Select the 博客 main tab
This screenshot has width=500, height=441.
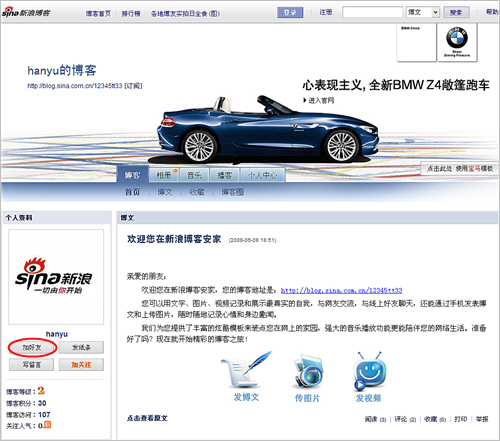click(132, 175)
